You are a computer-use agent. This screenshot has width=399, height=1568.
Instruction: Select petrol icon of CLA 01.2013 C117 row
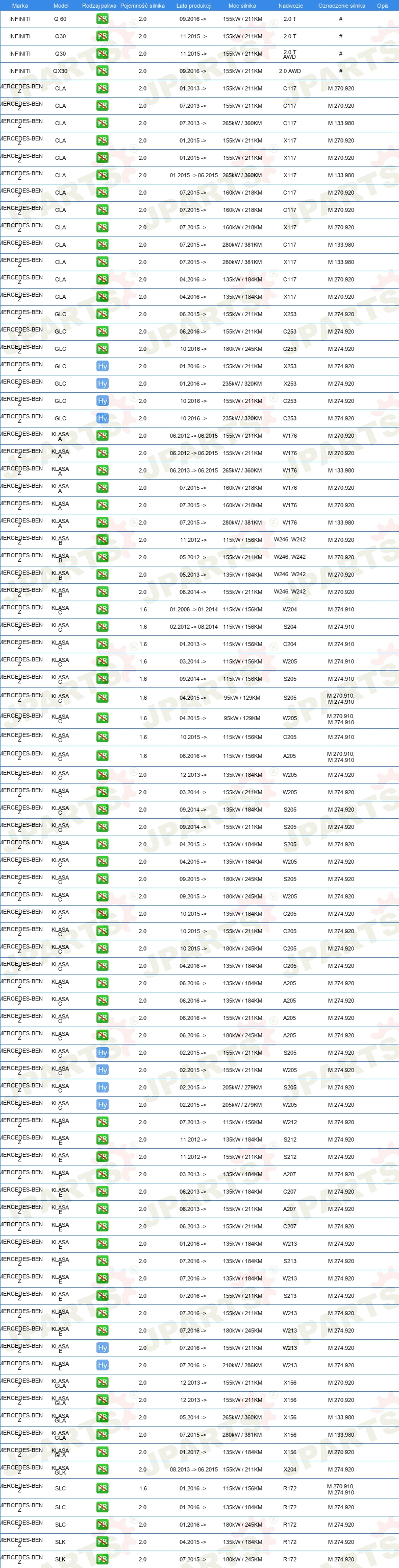(102, 88)
